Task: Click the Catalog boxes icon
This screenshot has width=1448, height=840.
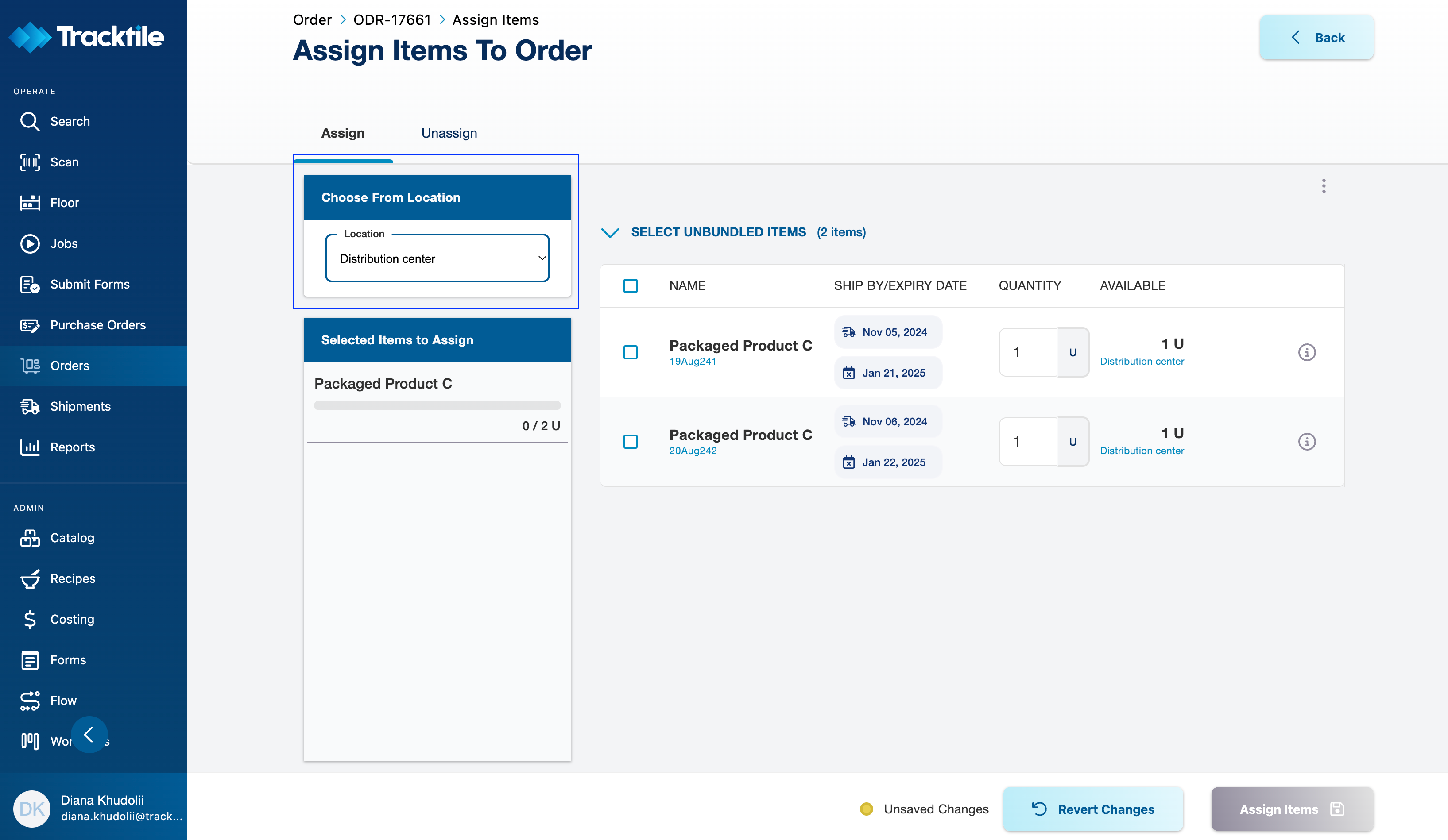Action: [x=30, y=538]
